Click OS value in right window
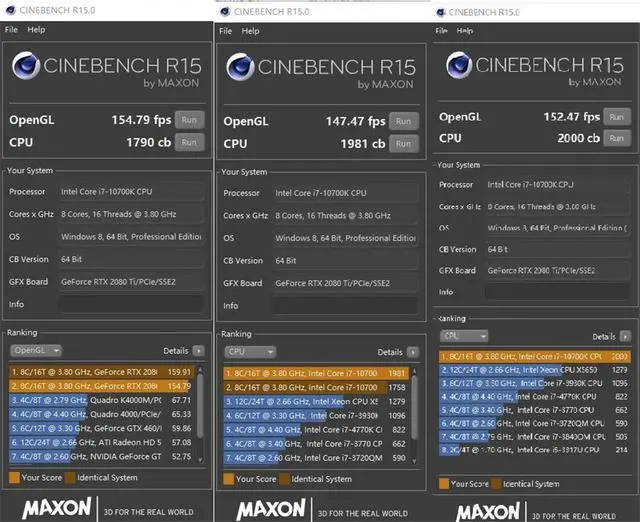The image size is (640, 522). coord(557,228)
